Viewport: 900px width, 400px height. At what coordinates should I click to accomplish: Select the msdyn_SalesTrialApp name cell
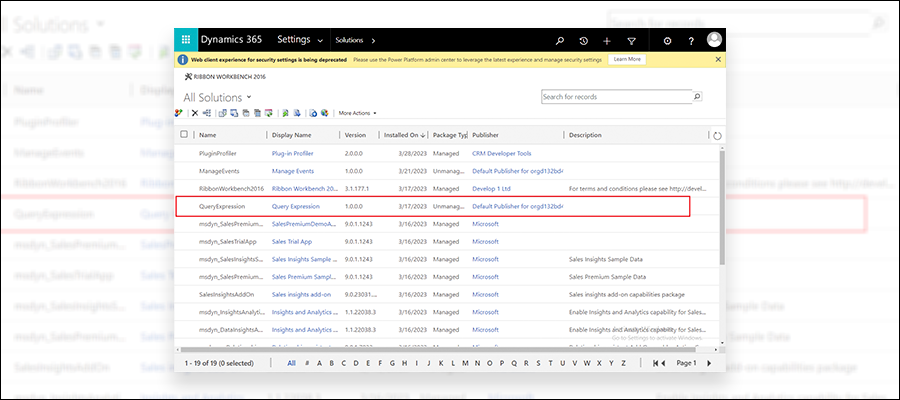tap(227, 242)
